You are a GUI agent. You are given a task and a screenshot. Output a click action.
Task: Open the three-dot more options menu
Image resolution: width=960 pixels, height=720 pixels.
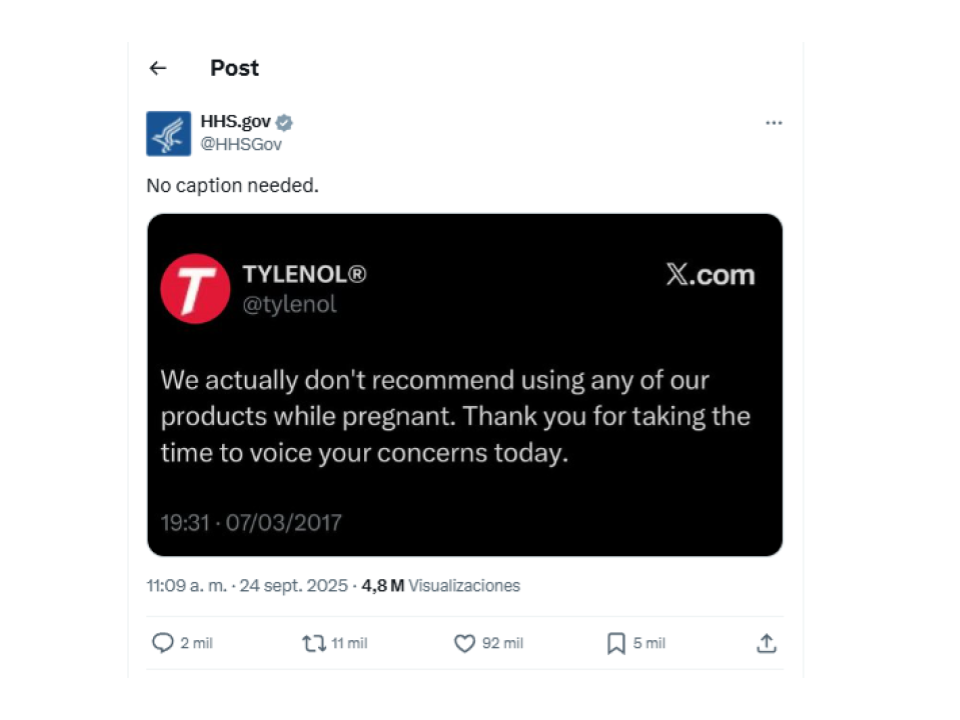click(x=773, y=123)
